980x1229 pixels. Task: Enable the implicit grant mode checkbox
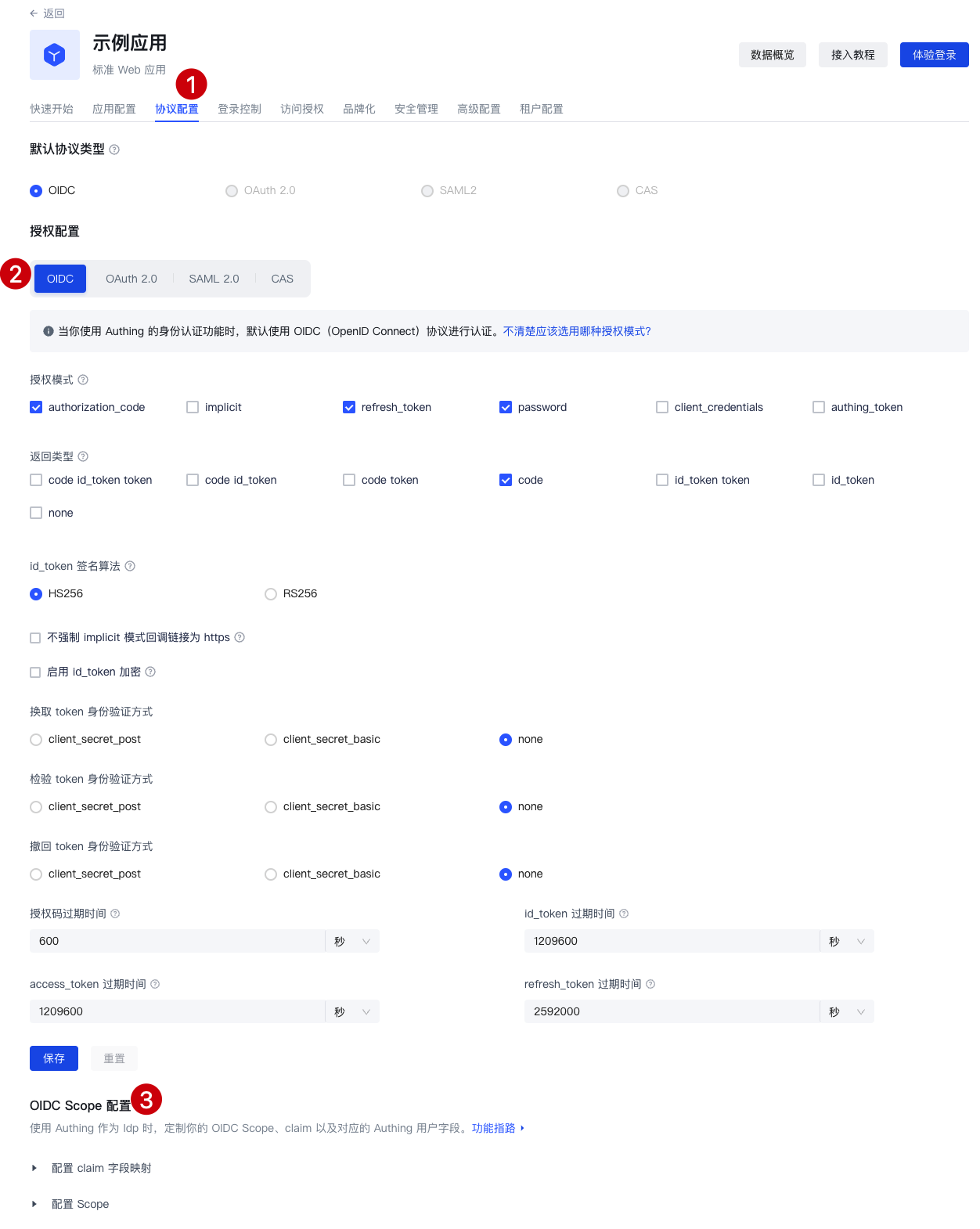193,407
